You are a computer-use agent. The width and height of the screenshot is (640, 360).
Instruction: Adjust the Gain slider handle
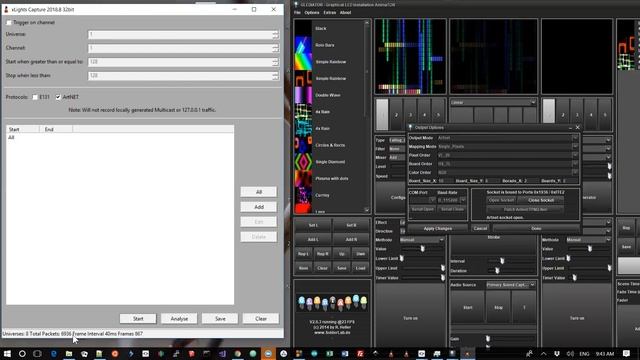488,338
